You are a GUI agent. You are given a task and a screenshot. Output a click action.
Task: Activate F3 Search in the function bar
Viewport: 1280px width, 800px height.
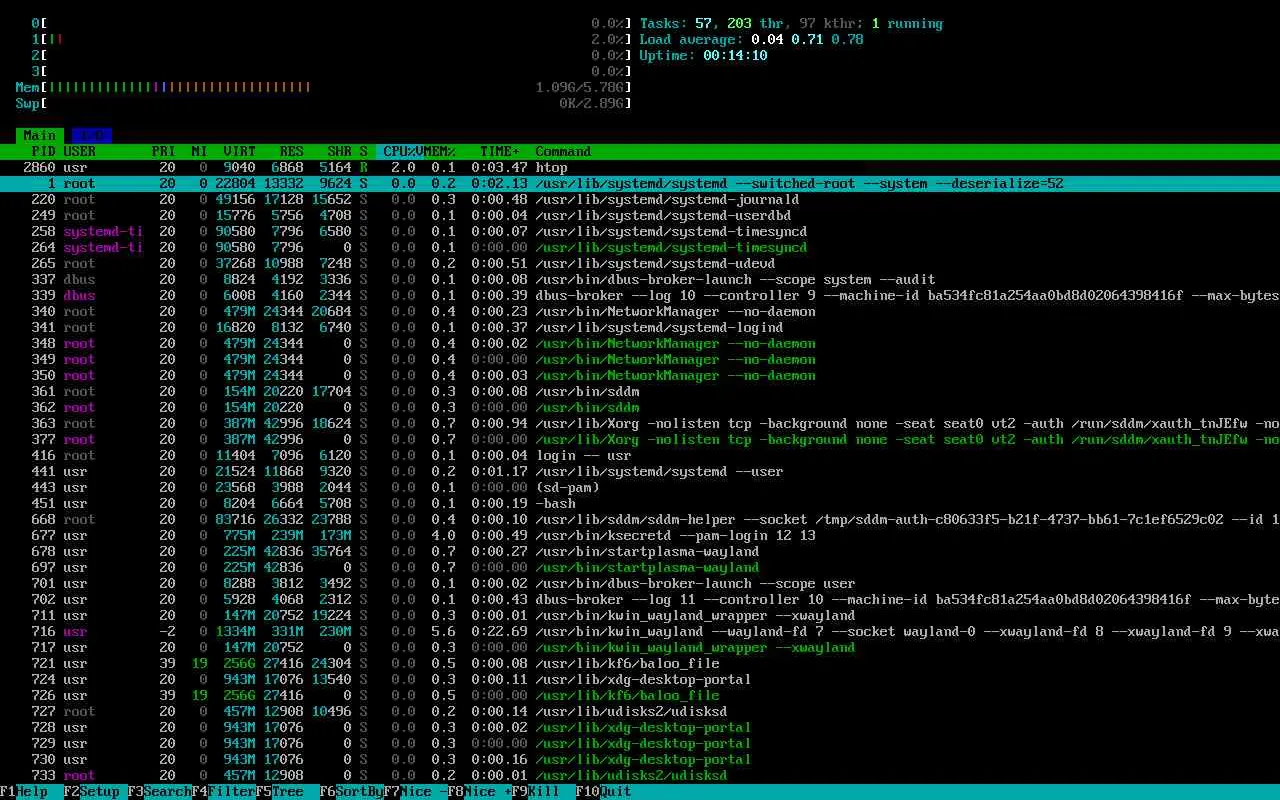pyautogui.click(x=160, y=791)
